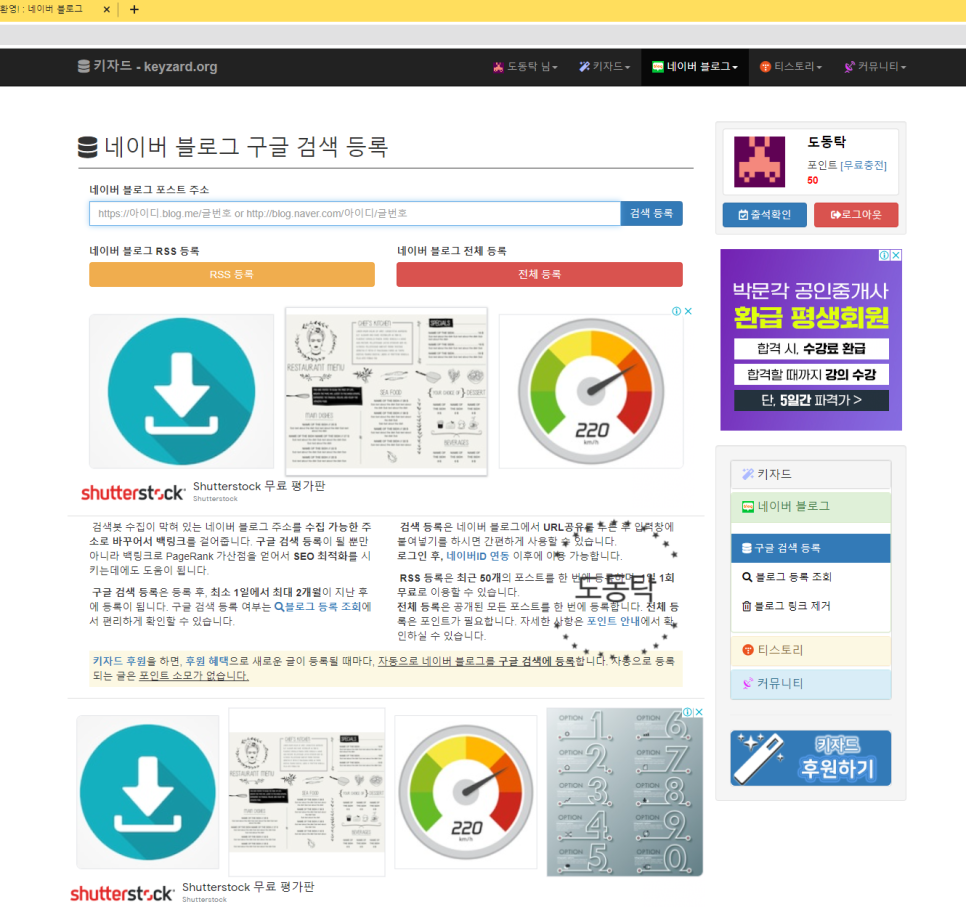The image size is (966, 907).
Task: Click the red 전체 등록 button
Action: coord(539,274)
